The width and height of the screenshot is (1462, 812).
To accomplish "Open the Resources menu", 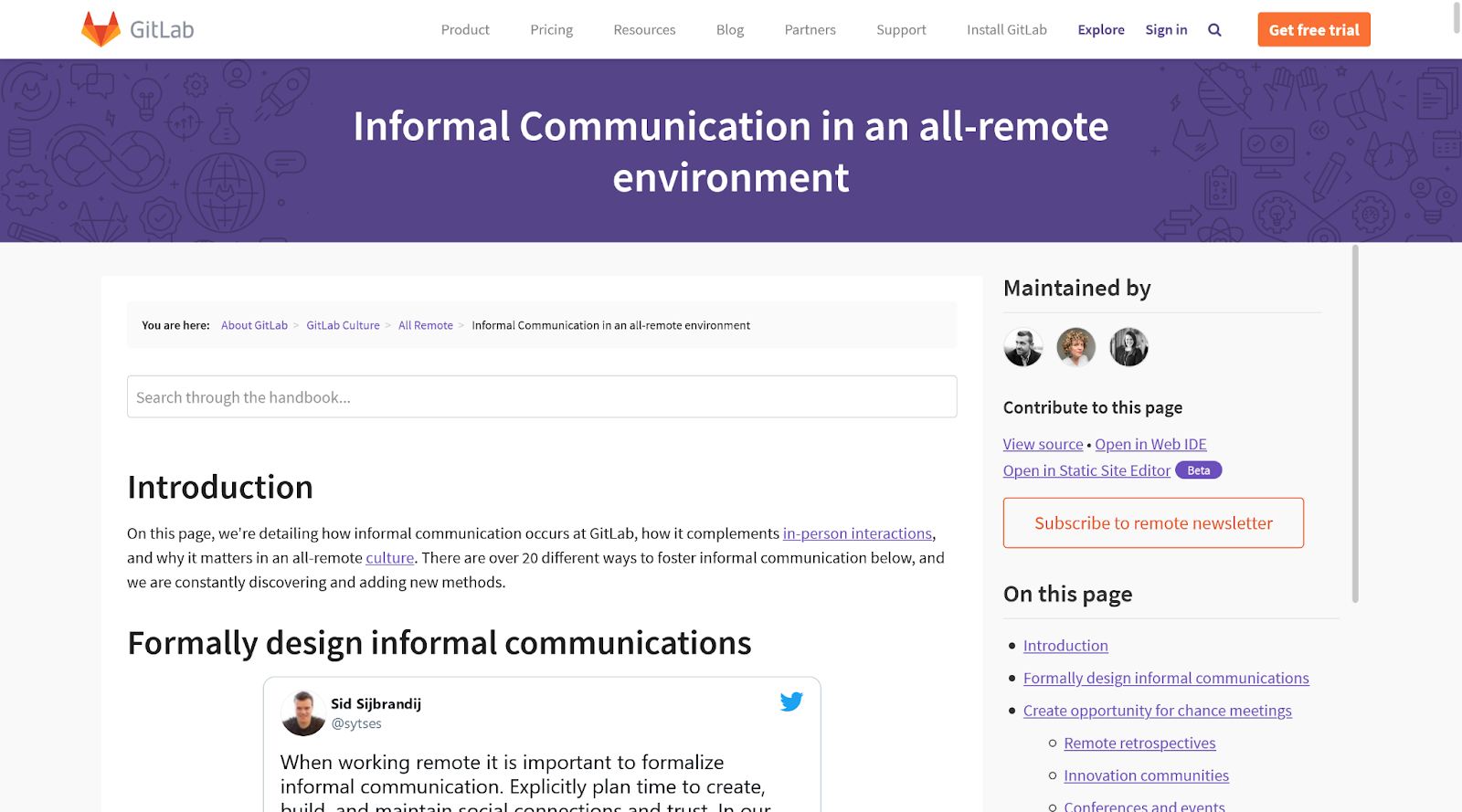I will point(644,30).
